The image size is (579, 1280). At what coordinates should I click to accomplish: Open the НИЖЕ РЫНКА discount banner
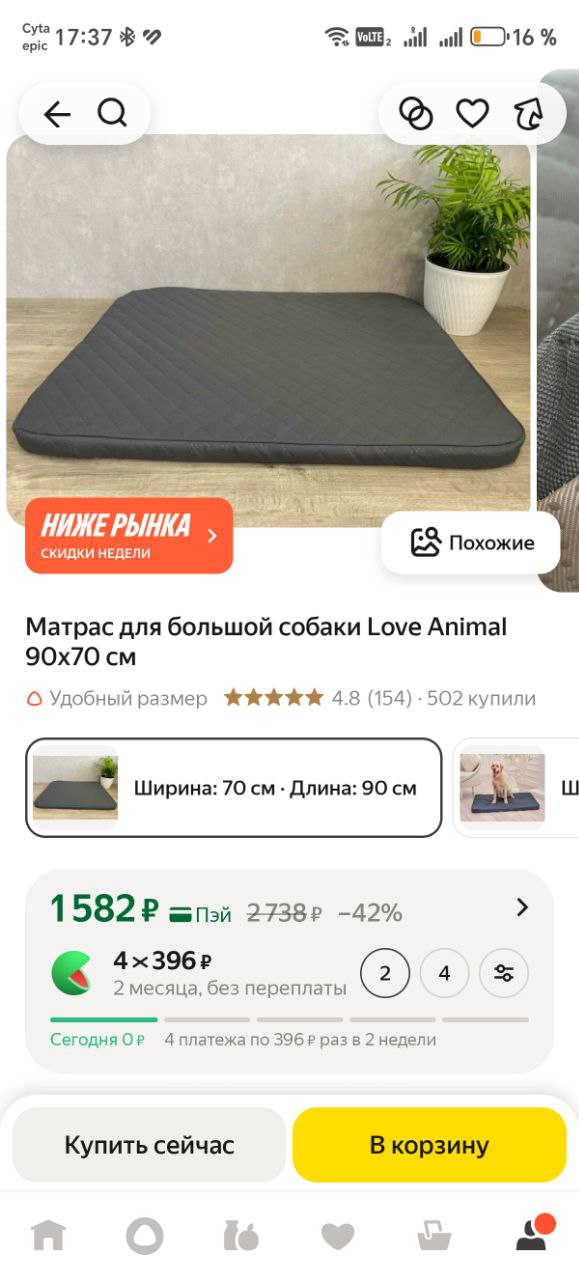[129, 536]
